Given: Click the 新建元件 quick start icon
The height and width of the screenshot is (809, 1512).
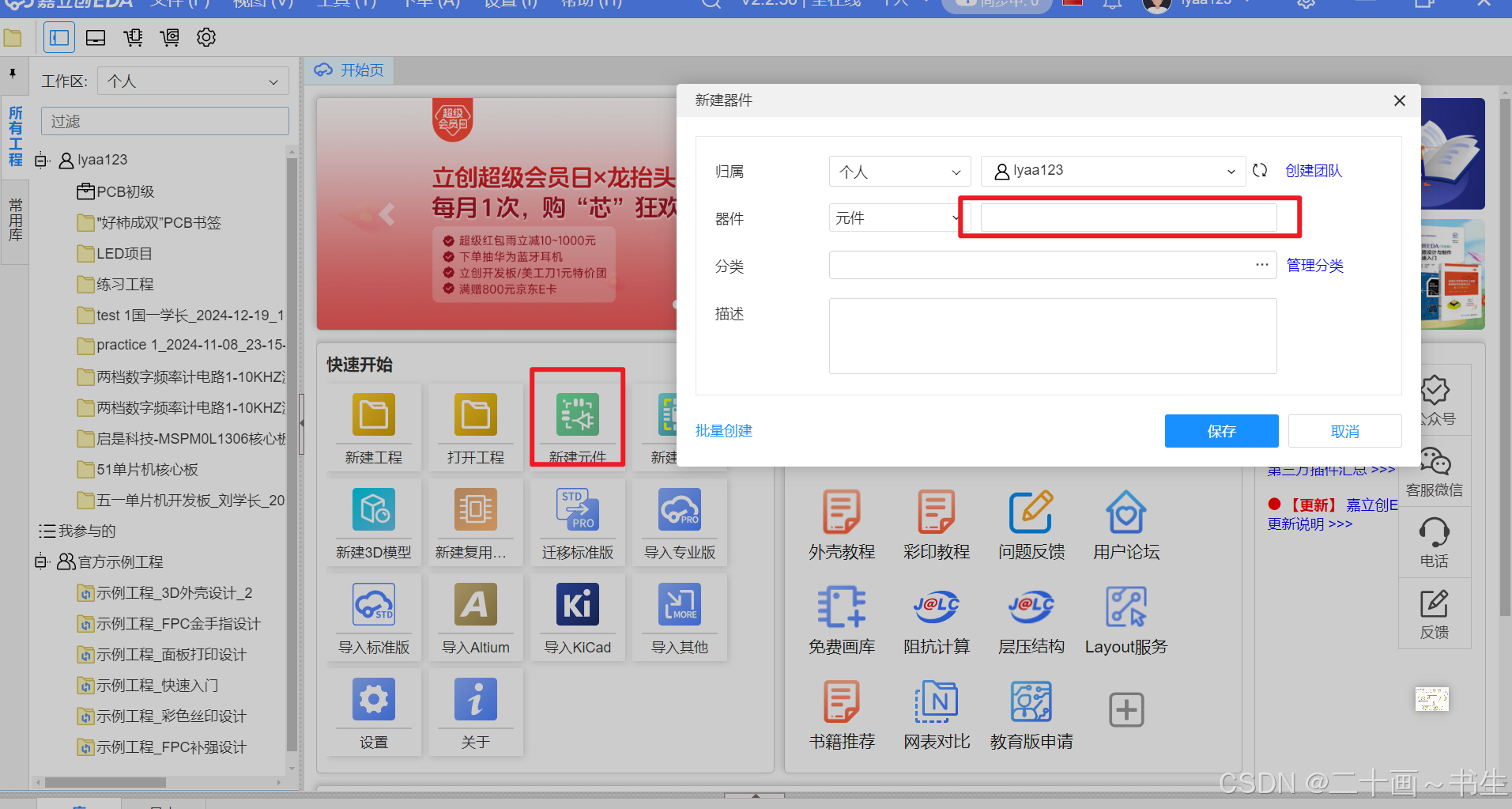Looking at the screenshot, I should coord(578,414).
